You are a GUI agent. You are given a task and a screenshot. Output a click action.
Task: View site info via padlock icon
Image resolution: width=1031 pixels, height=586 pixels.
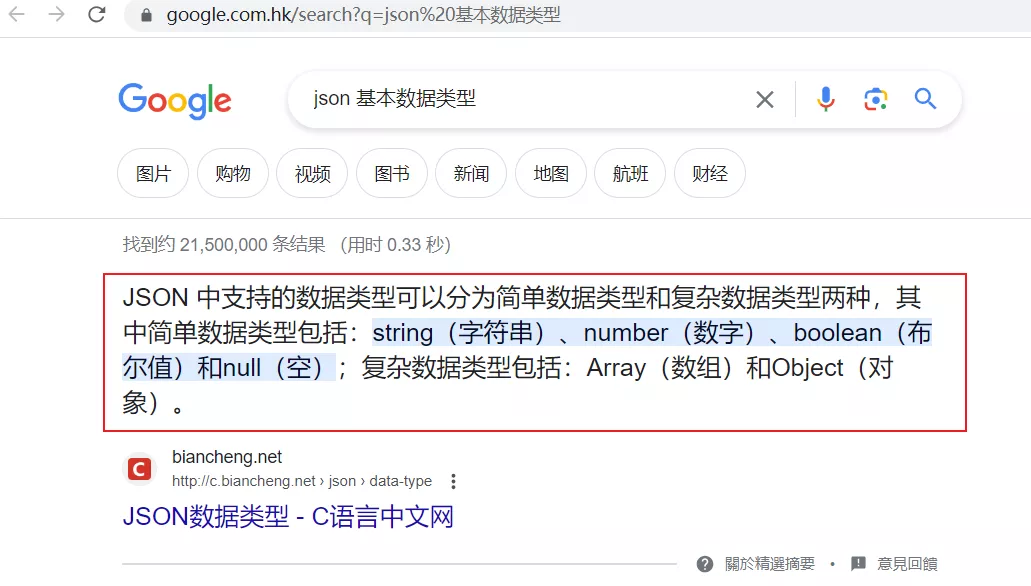(146, 14)
